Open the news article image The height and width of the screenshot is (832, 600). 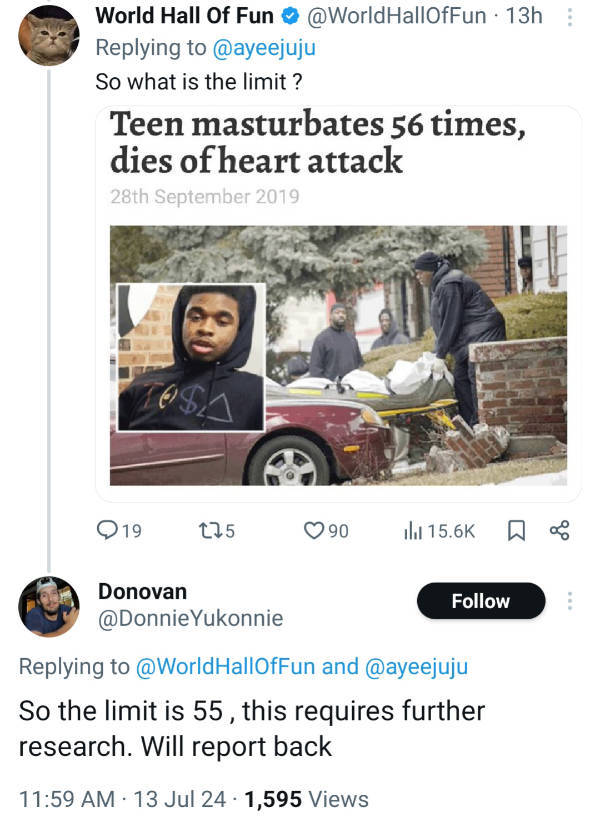coord(338,355)
